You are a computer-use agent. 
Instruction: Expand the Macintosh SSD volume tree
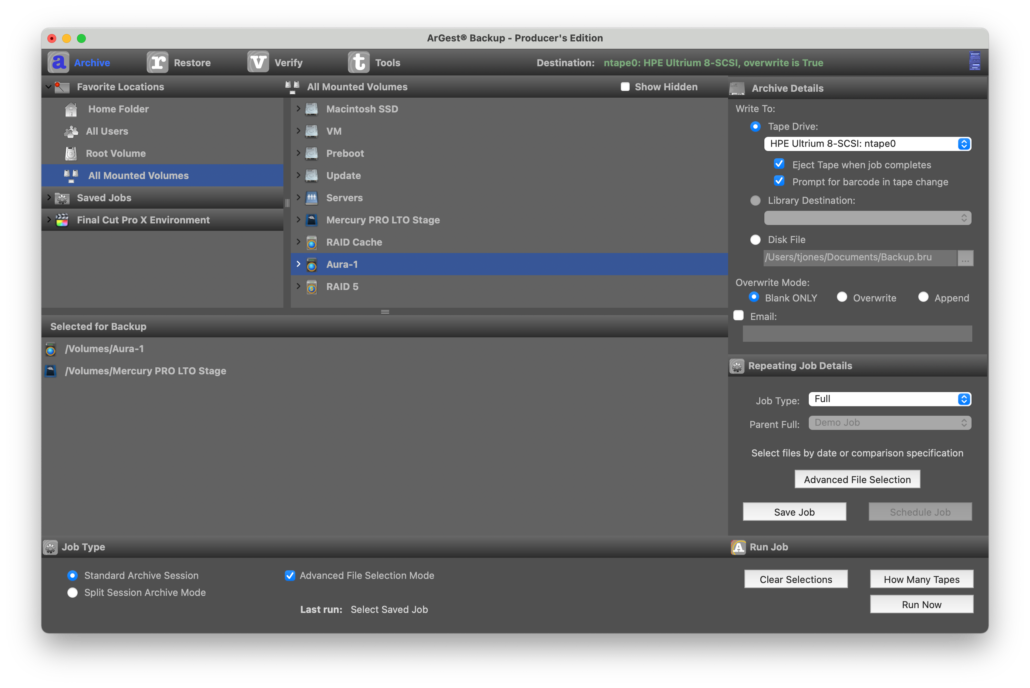[298, 109]
